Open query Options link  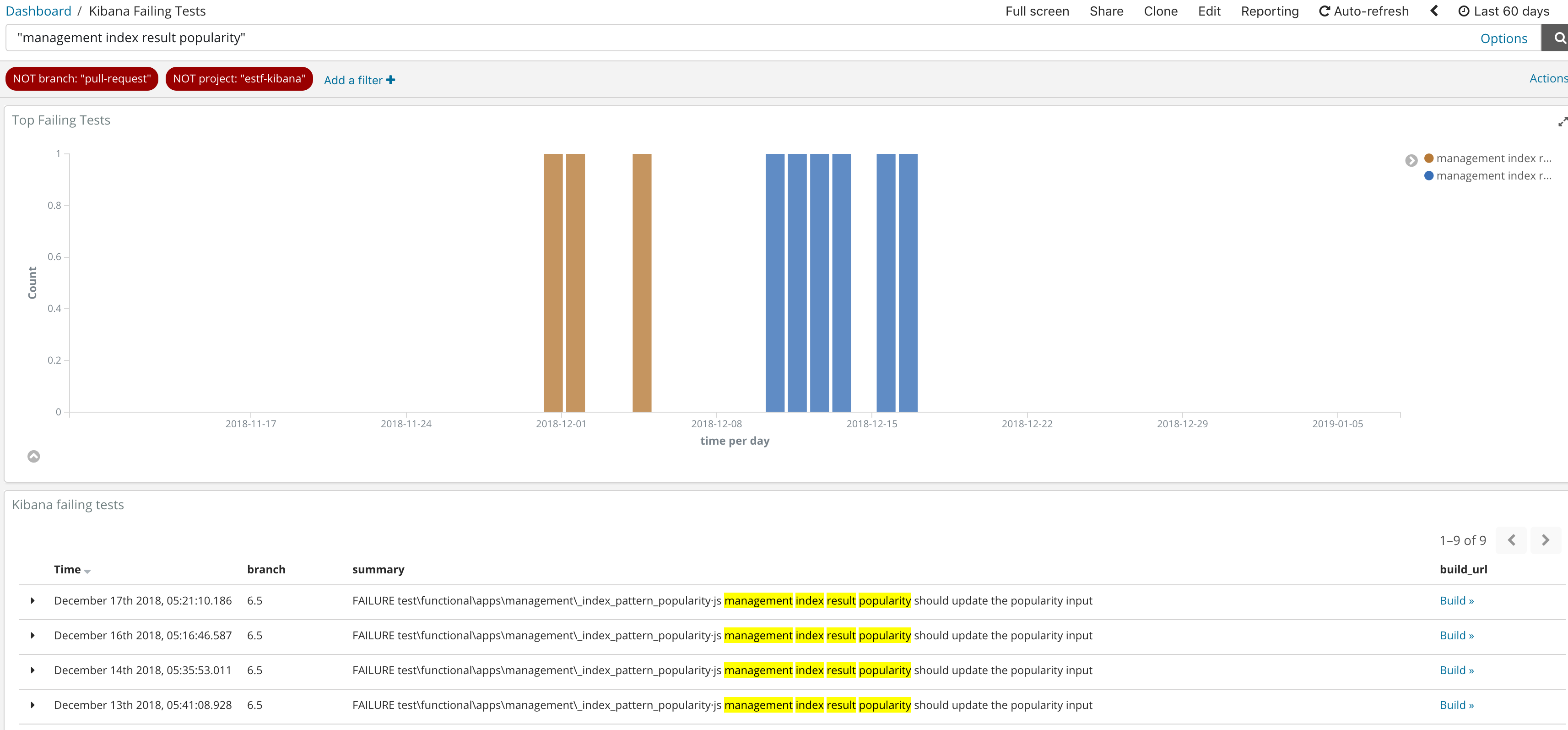click(1503, 38)
